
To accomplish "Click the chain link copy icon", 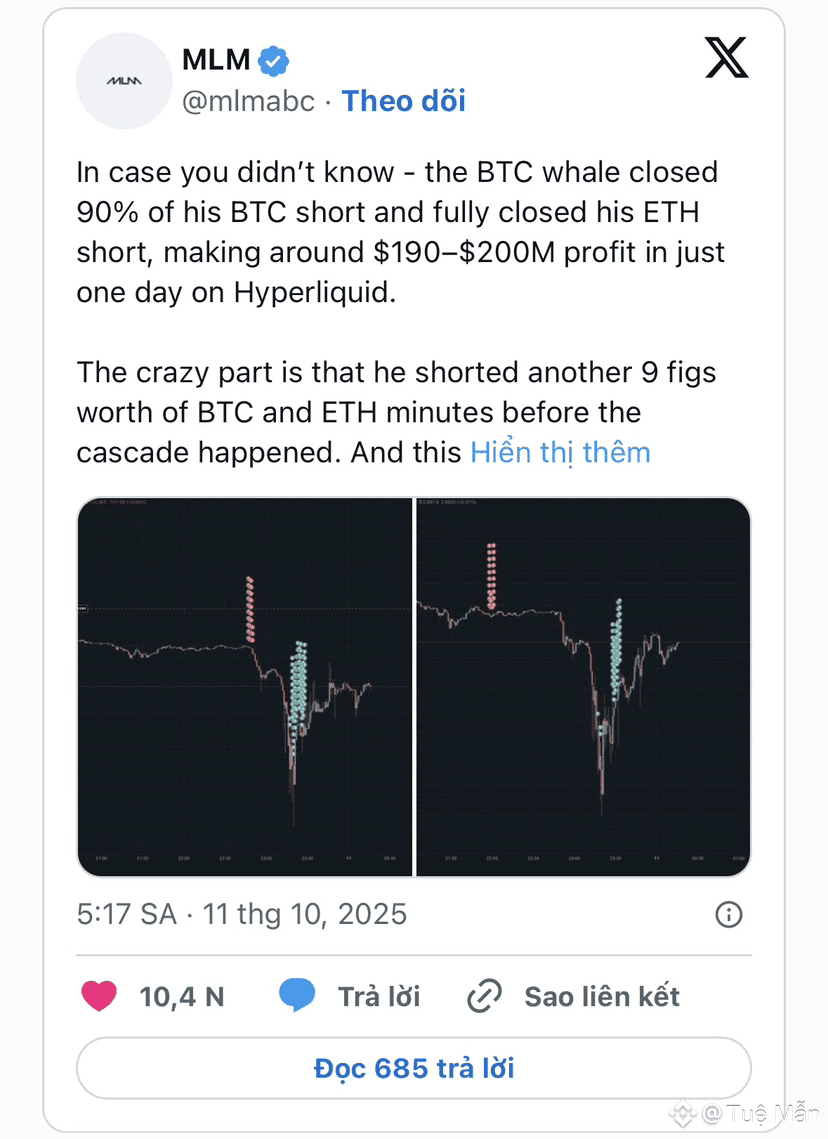I will [x=485, y=996].
